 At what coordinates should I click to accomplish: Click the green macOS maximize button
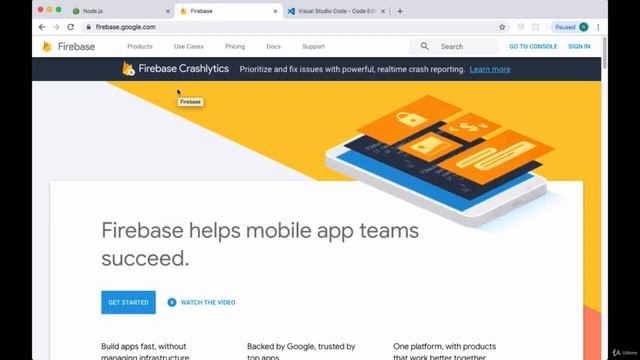(59, 9)
